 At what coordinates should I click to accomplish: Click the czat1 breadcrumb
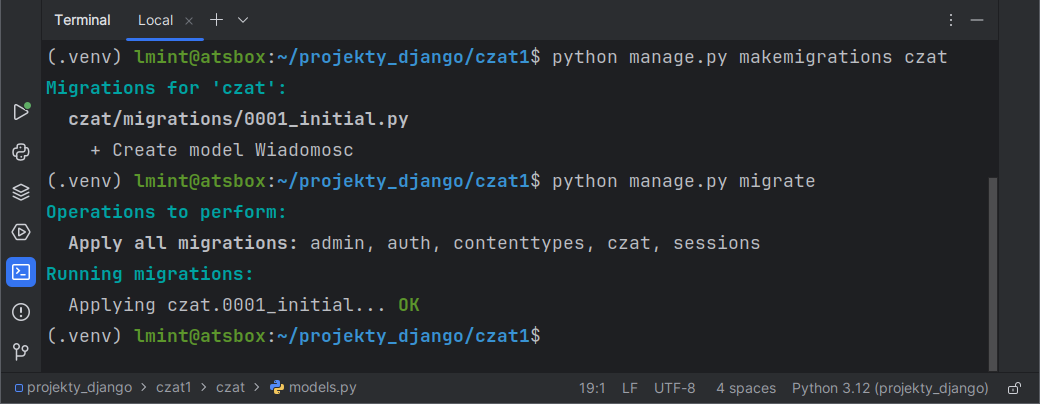click(174, 388)
